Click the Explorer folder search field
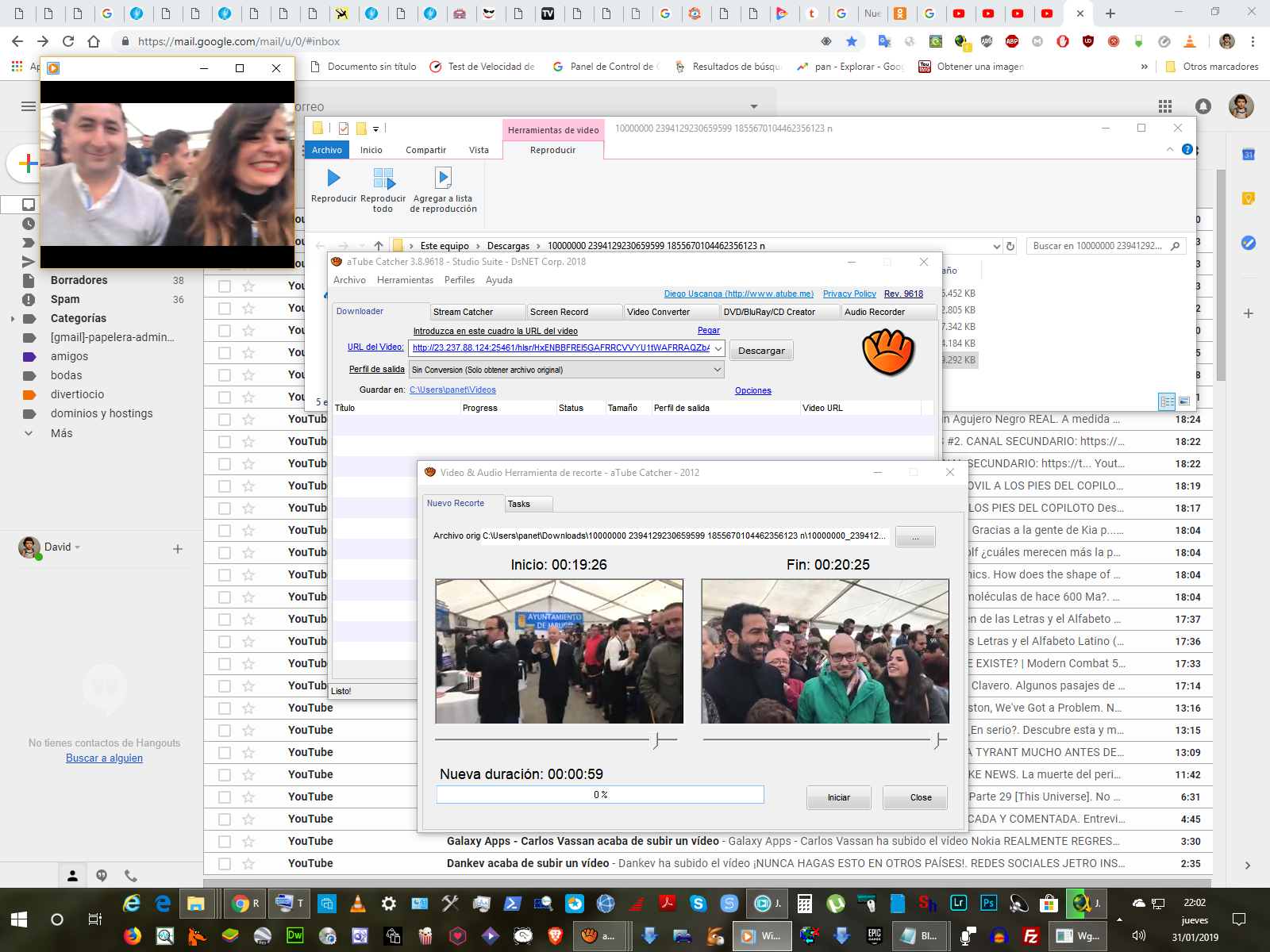This screenshot has width=1270, height=952. coord(1099,246)
